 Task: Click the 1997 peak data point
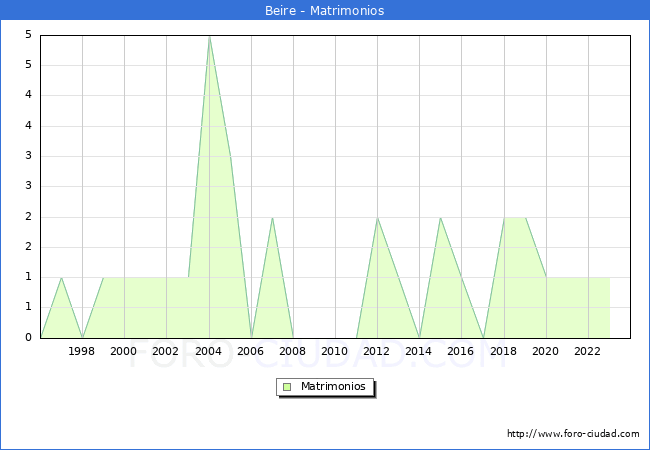(x=61, y=278)
